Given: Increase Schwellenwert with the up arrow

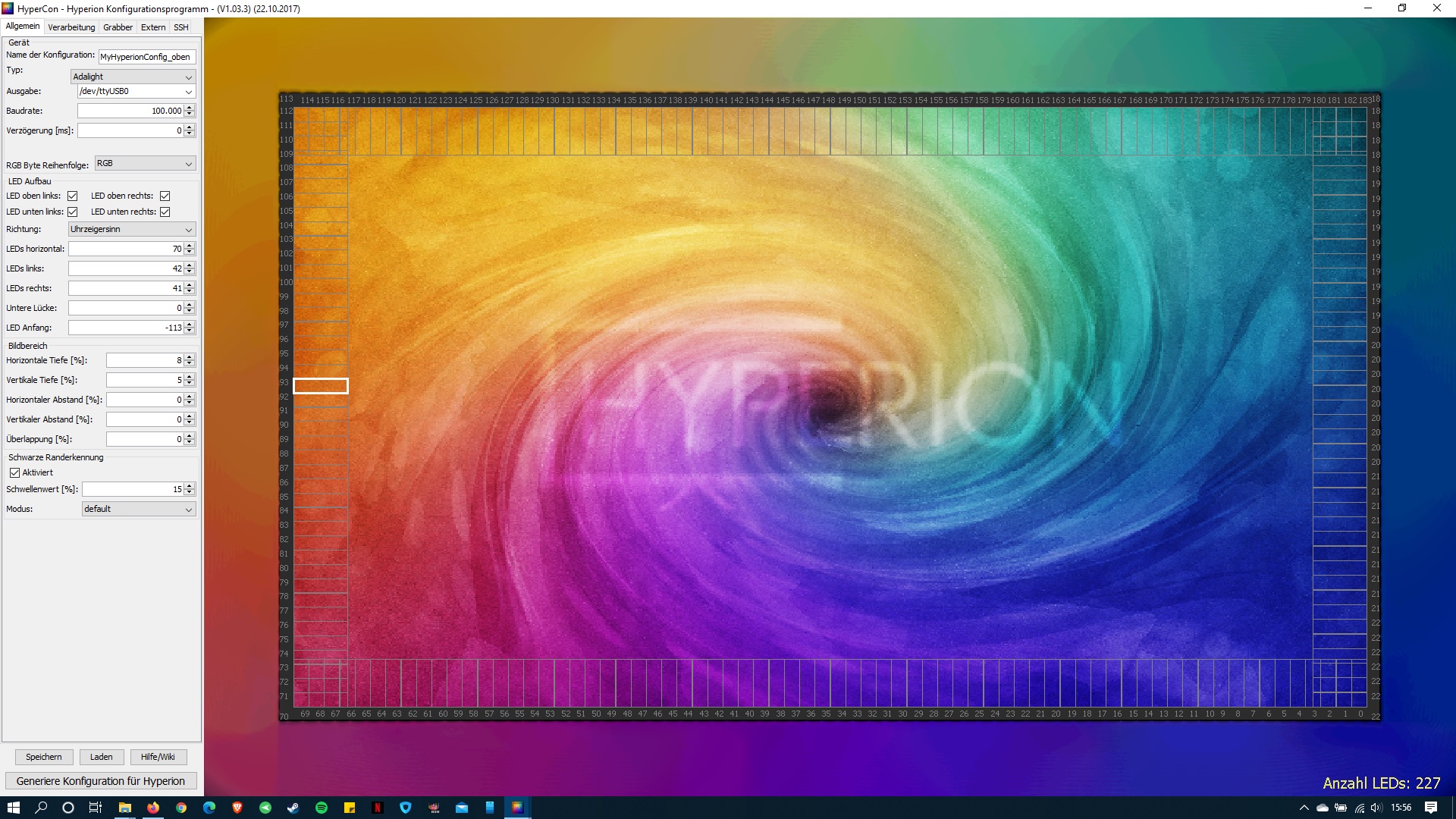Looking at the screenshot, I should (x=190, y=486).
